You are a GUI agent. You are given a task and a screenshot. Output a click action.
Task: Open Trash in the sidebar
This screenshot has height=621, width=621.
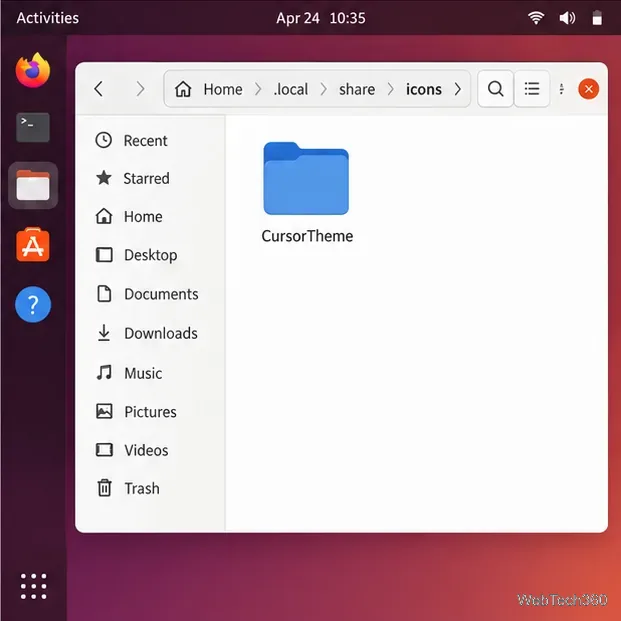128,488
